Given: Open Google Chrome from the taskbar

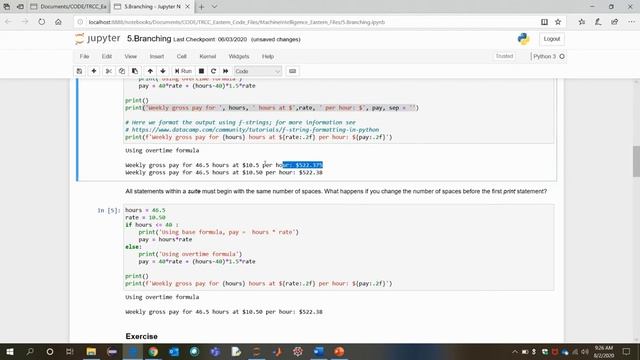Looking at the screenshot, I should point(153,351).
